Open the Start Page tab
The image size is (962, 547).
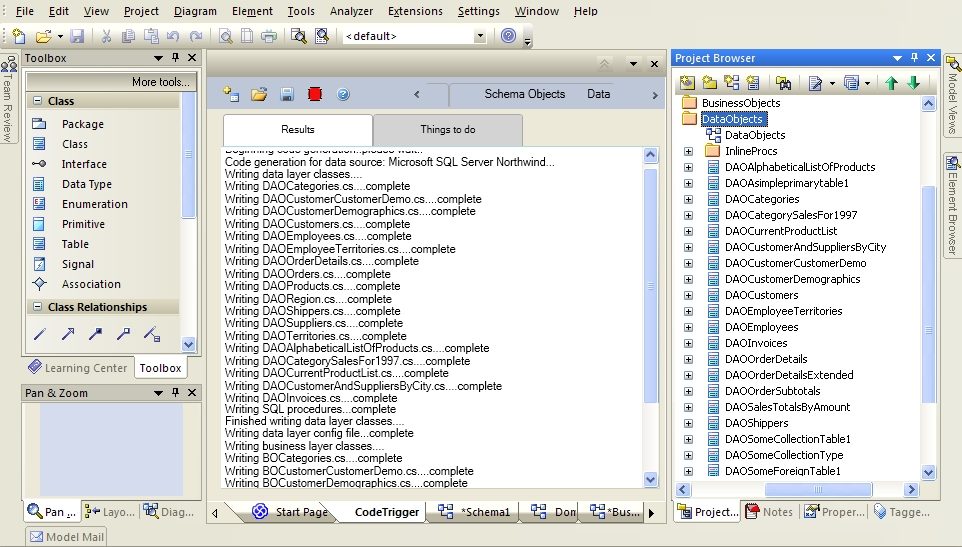pyautogui.click(x=300, y=512)
